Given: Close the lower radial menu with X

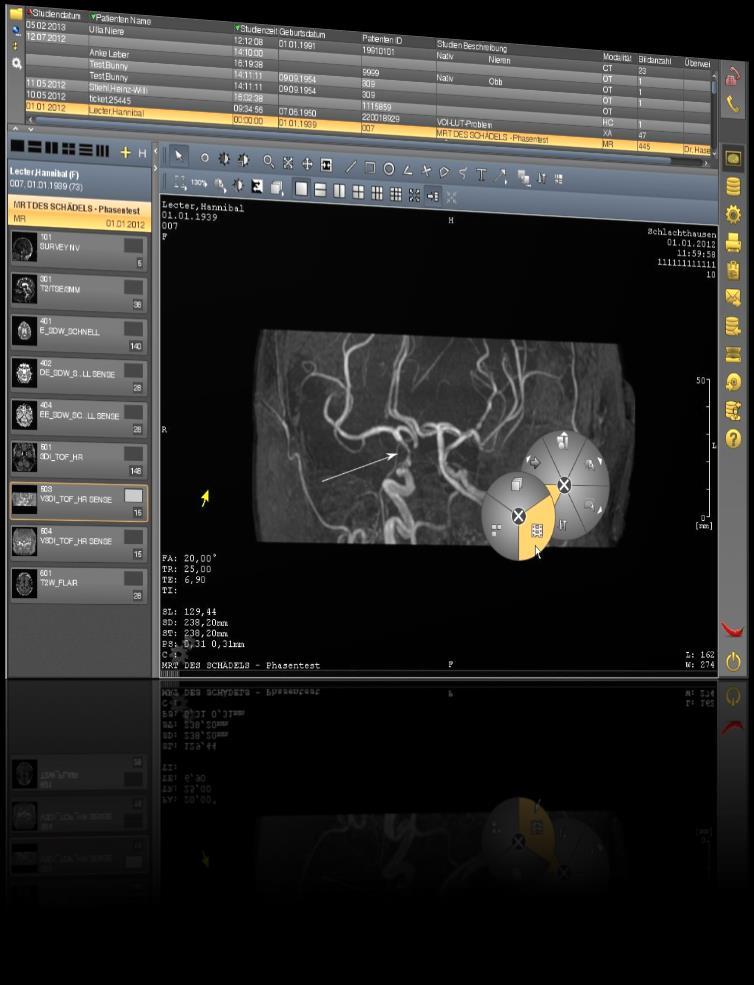Looking at the screenshot, I should [x=518, y=516].
